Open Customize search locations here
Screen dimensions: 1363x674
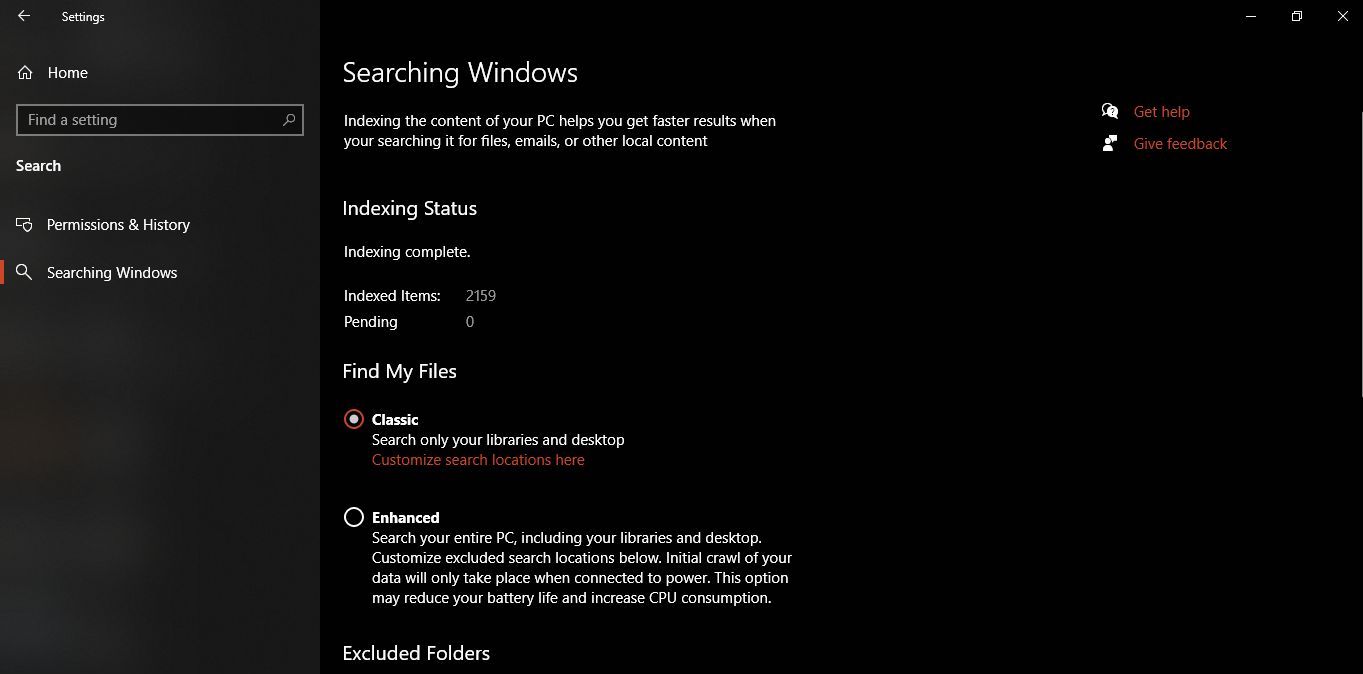pos(478,459)
